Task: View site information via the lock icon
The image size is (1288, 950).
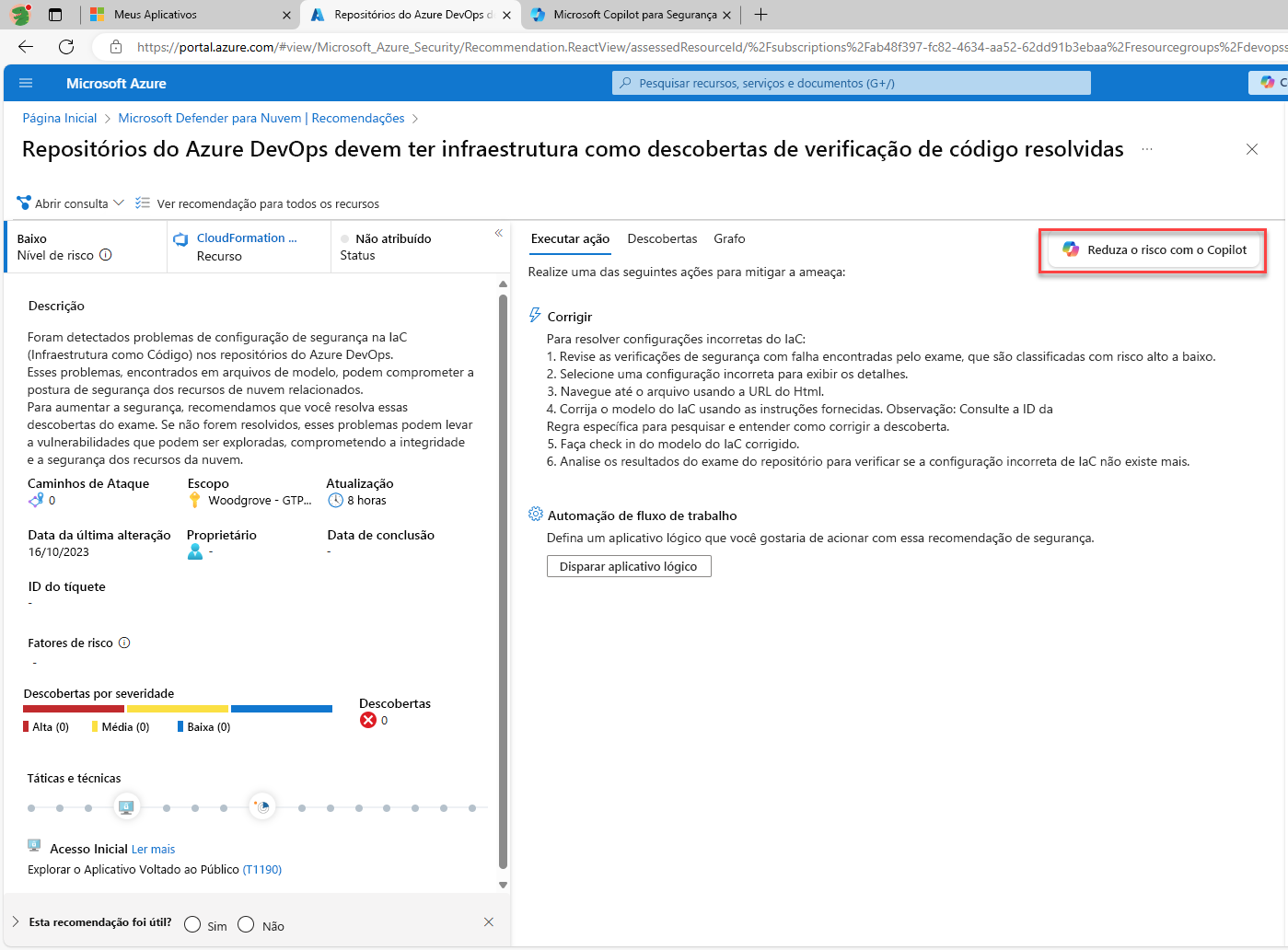Action: [116, 47]
